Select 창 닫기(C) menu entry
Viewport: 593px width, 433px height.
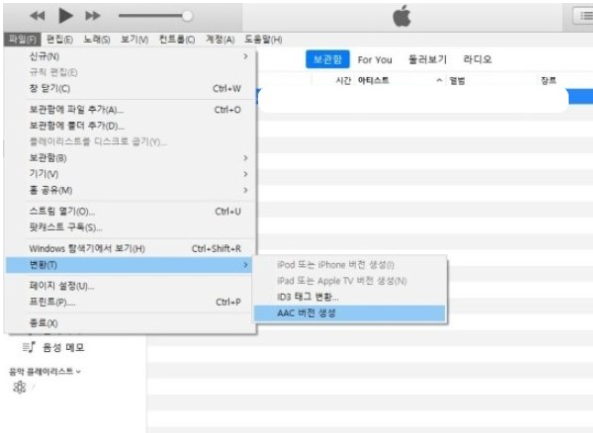click(130, 88)
